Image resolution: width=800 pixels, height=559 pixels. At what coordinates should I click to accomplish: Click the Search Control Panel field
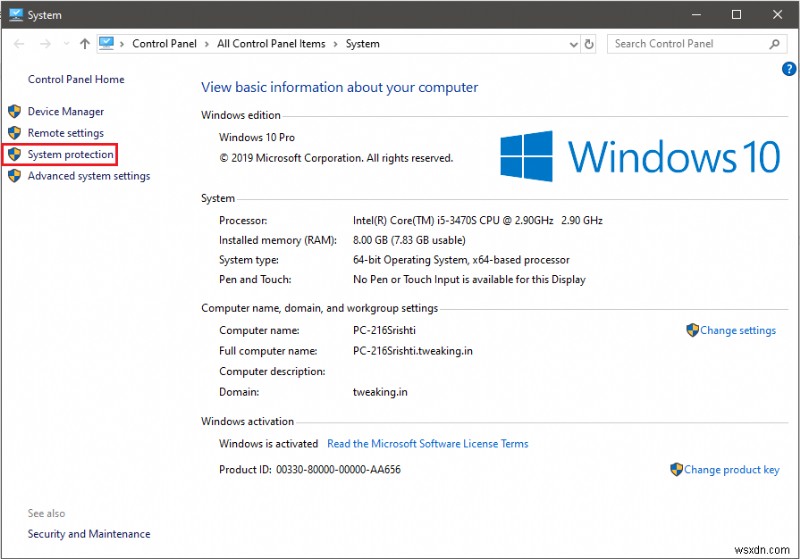[x=688, y=44]
